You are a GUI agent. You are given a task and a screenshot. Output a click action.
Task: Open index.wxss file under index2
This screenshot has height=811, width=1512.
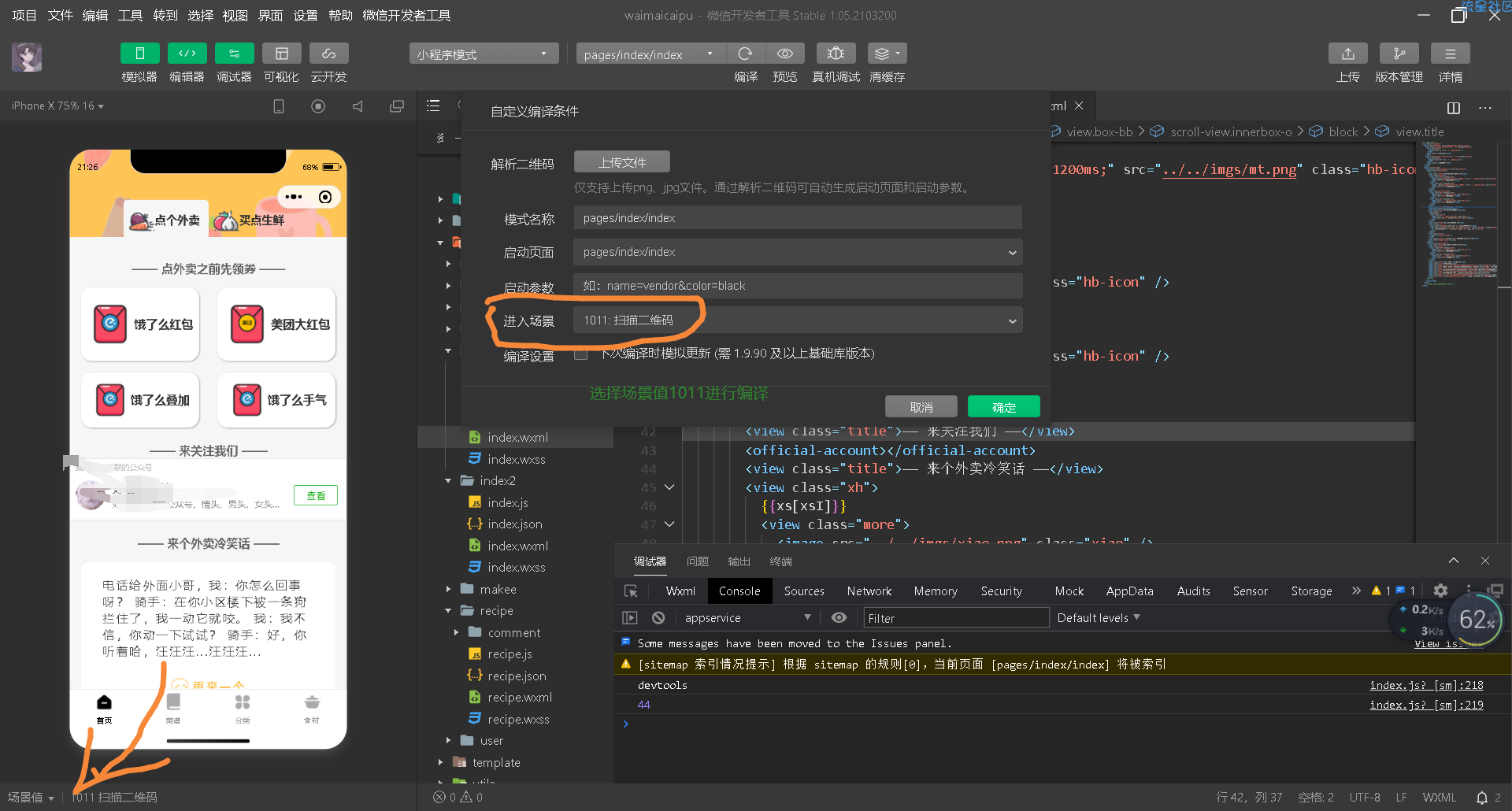[x=516, y=567]
